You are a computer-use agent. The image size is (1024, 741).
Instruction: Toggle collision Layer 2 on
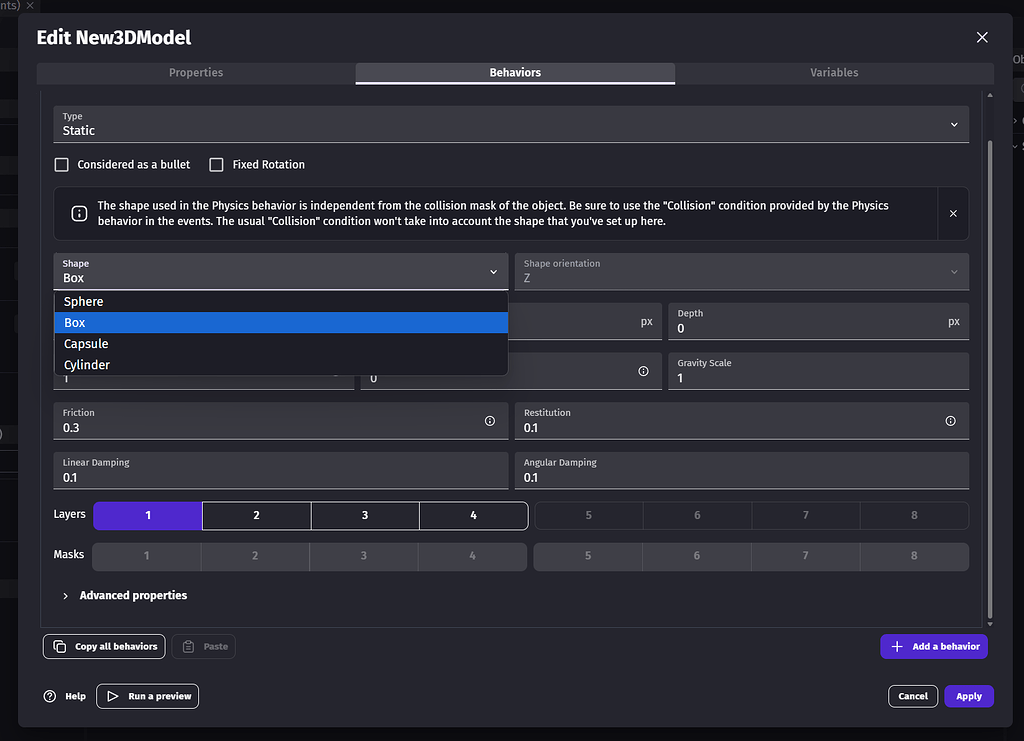(x=255, y=515)
